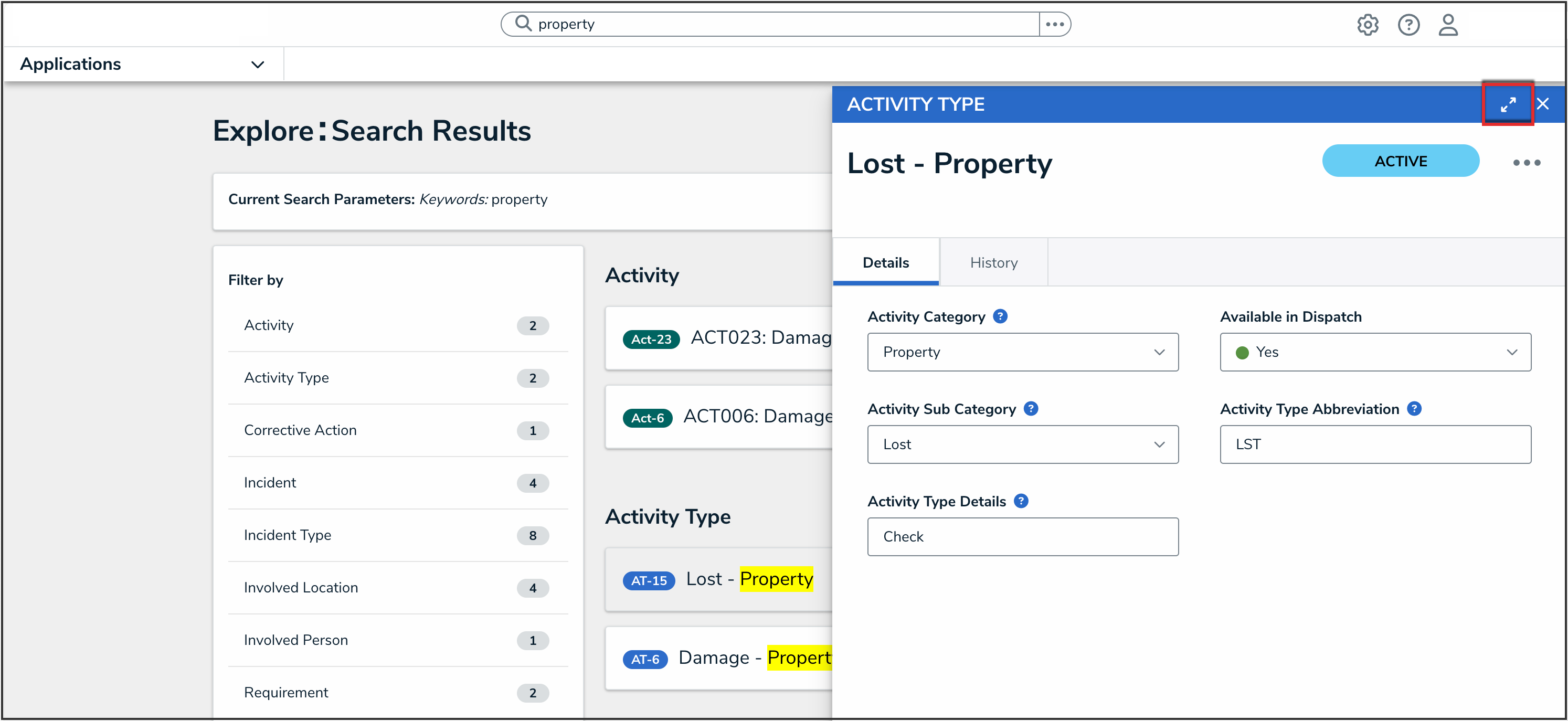Open the three-dot menu beside ACTIVE

[x=1526, y=163]
